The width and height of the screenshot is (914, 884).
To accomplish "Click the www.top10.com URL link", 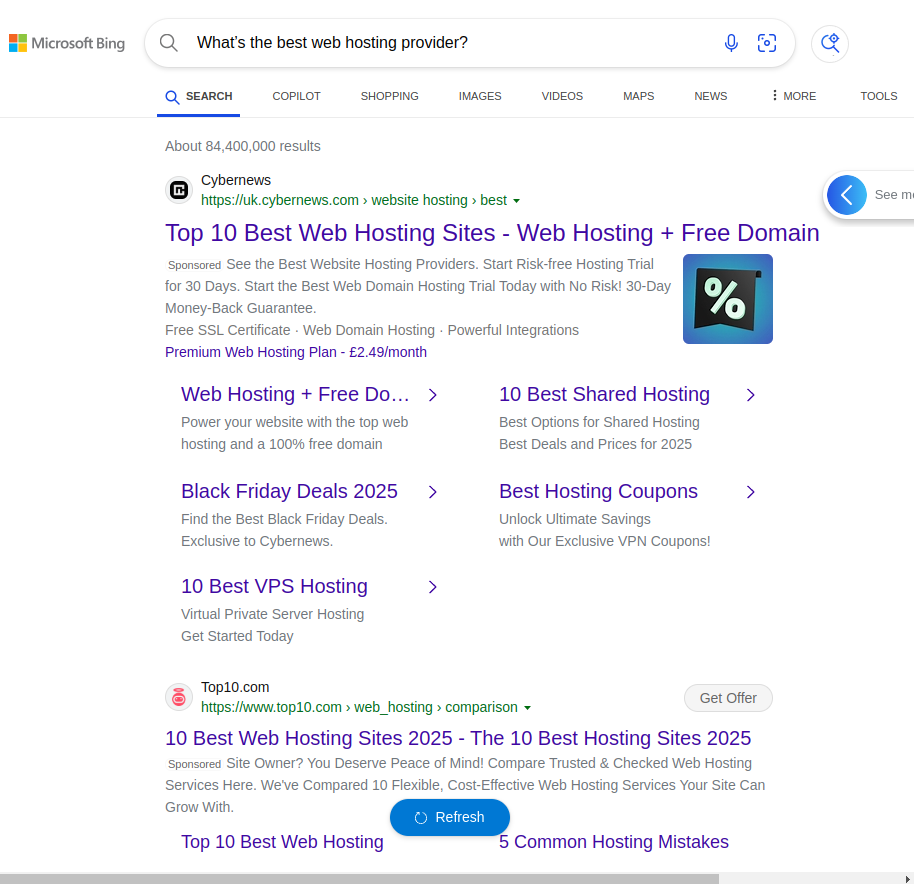I will [359, 707].
